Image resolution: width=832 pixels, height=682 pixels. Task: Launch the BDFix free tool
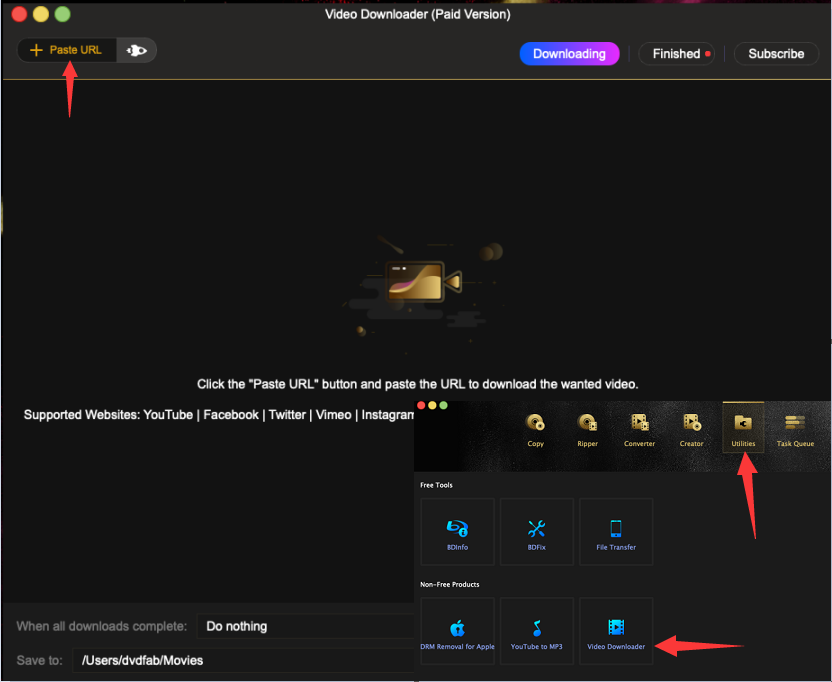[x=536, y=532]
